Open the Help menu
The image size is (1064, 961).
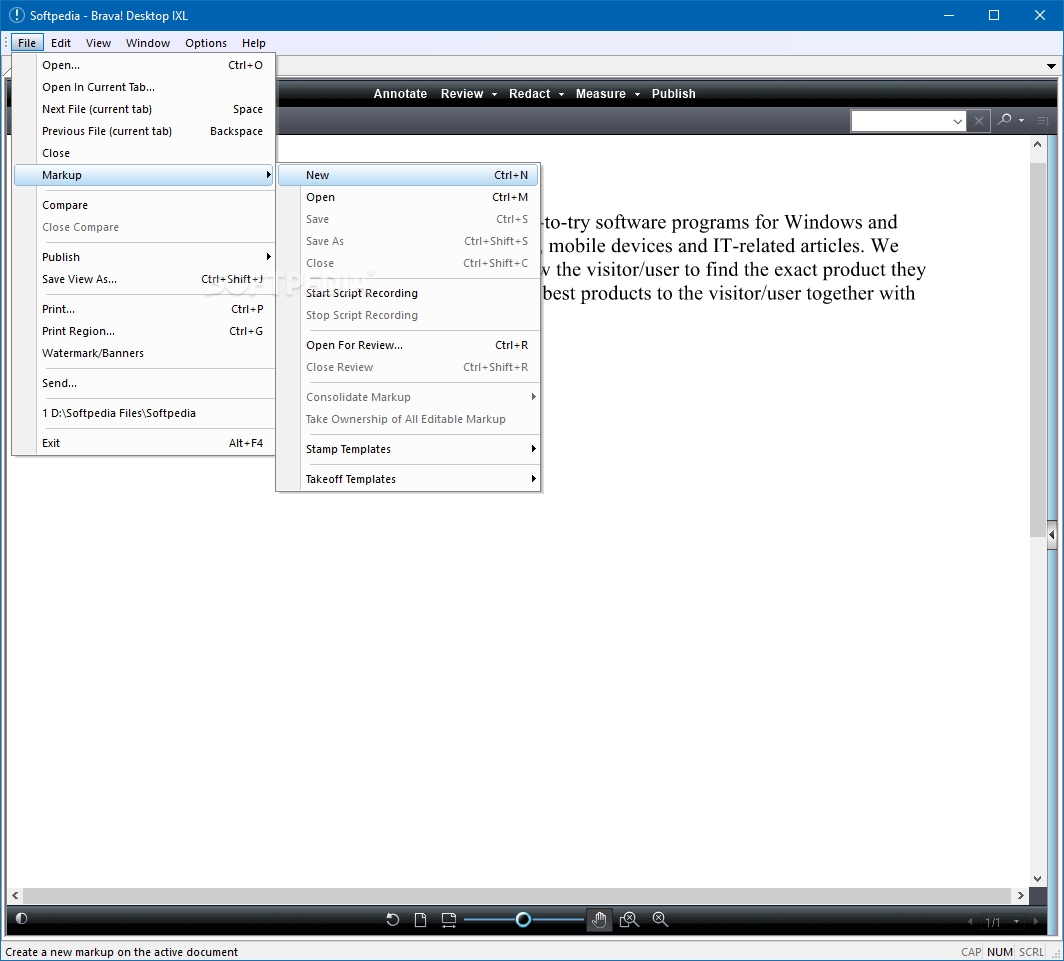(x=254, y=43)
